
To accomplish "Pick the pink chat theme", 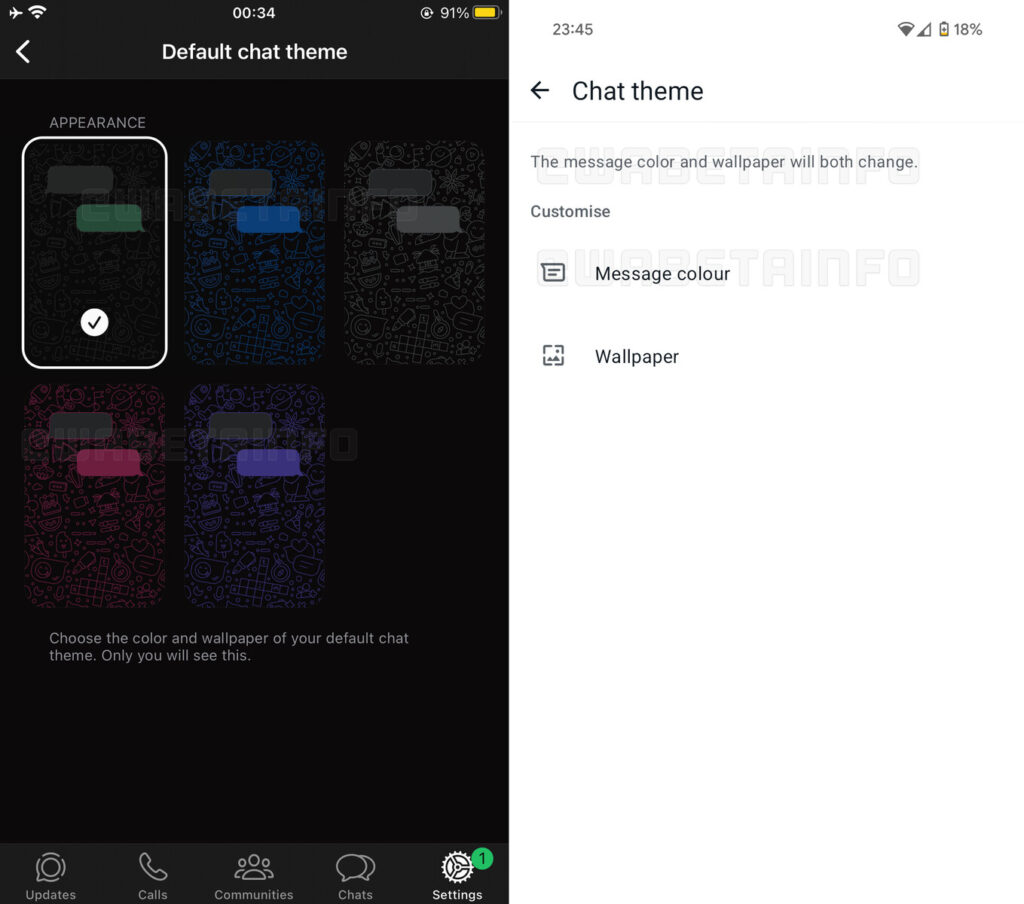I will tap(94, 496).
